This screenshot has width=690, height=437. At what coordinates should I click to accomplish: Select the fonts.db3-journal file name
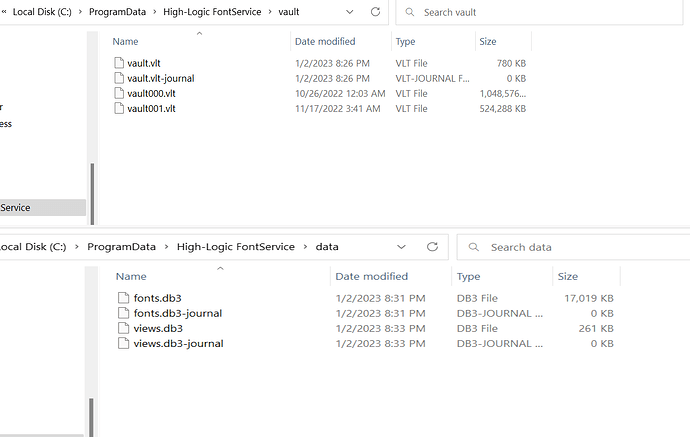pyautogui.click(x=178, y=313)
